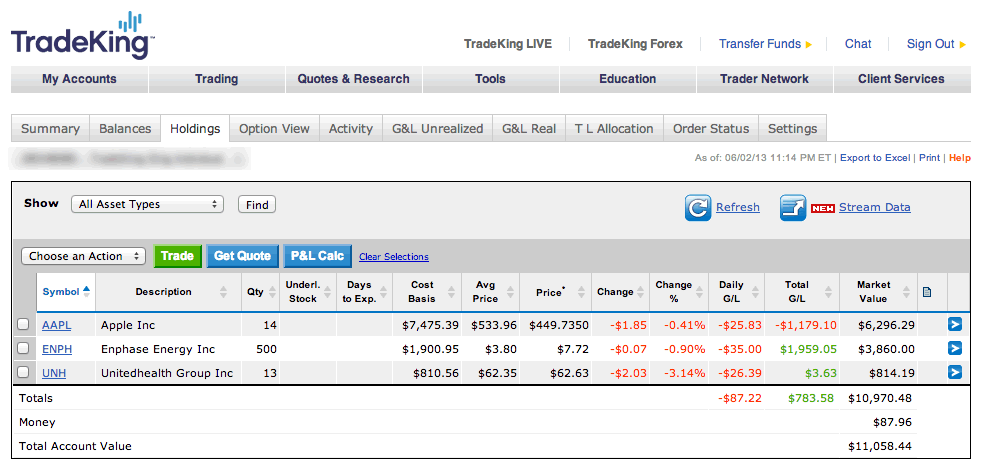Click the Export to Excel link
The height and width of the screenshot is (468, 985).
(875, 158)
